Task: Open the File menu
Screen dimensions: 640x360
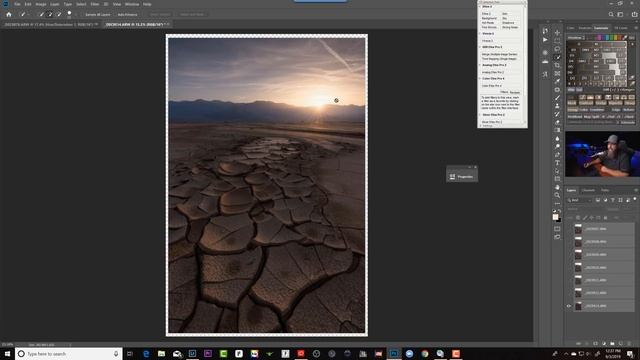Action: tap(18, 4)
